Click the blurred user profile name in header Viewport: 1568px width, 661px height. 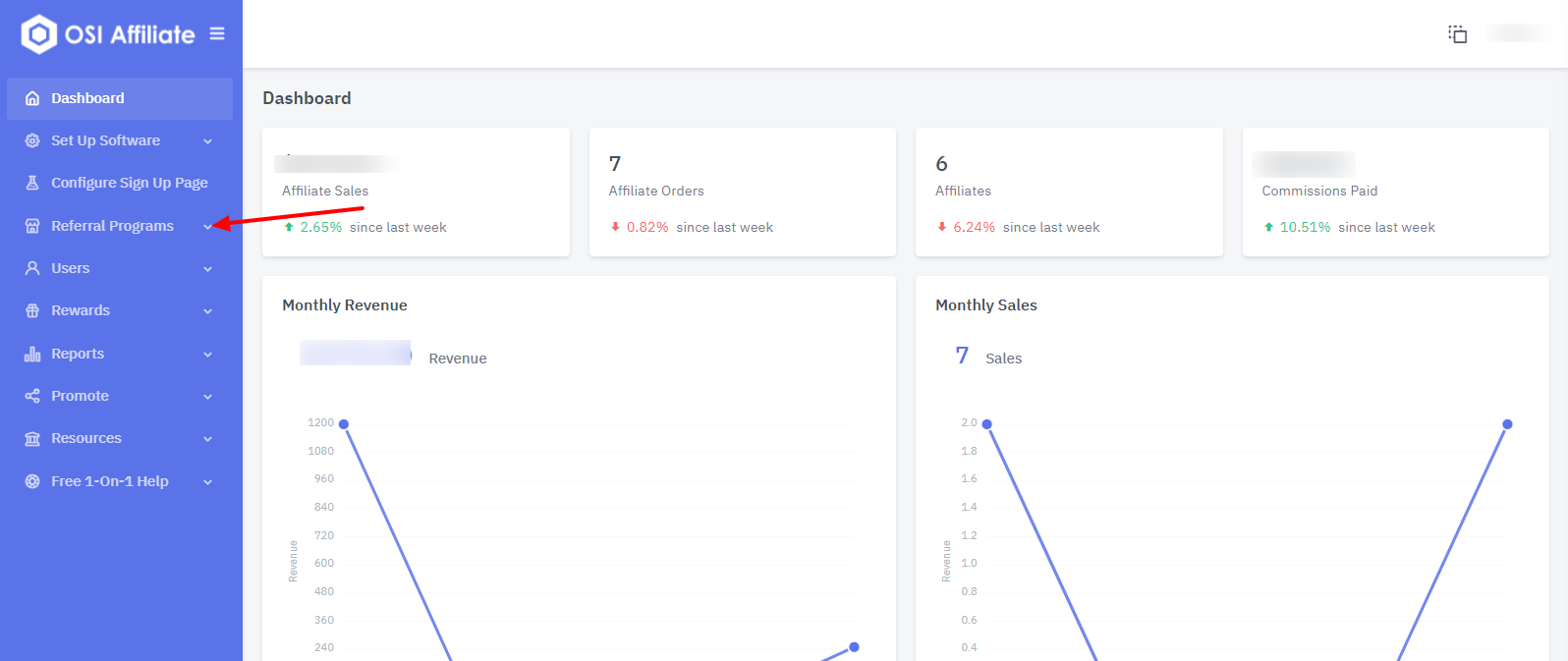tap(1518, 34)
